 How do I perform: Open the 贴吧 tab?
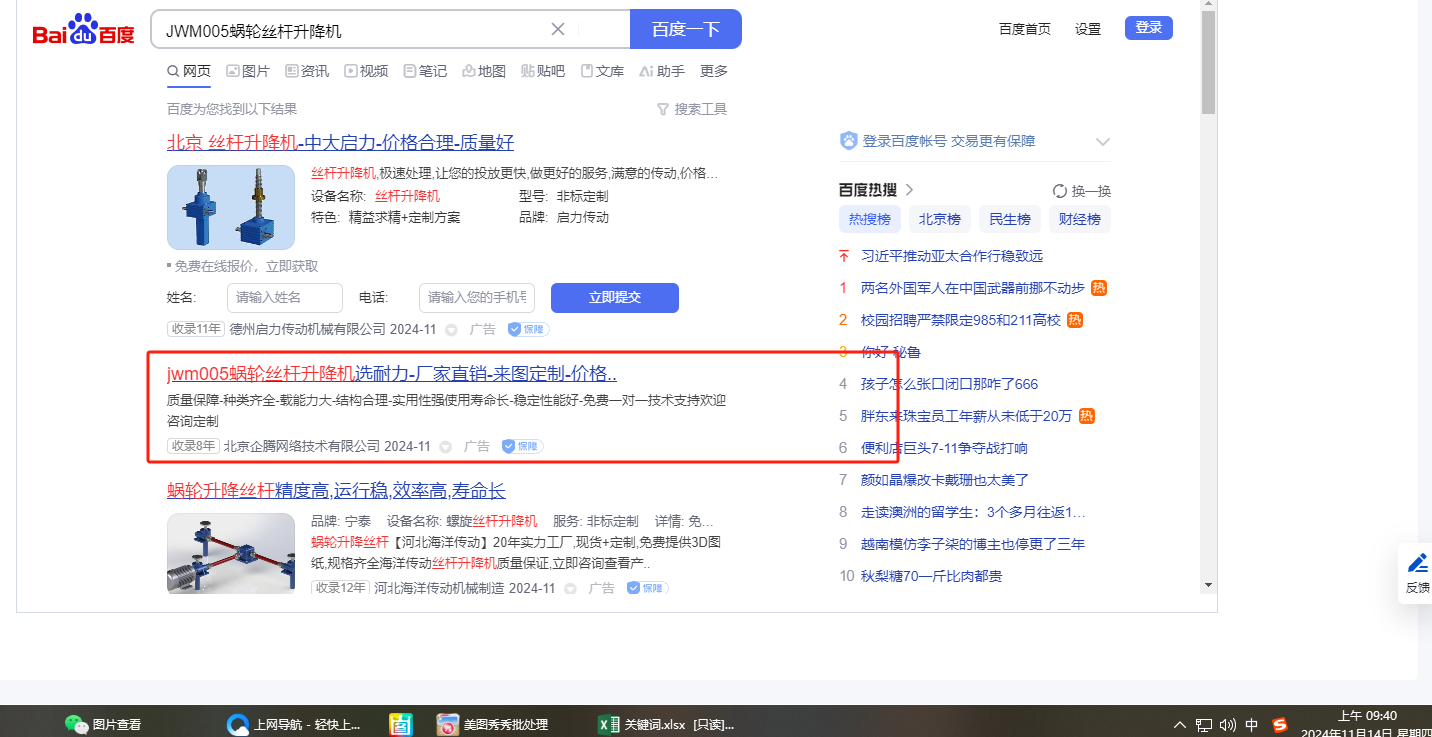(x=543, y=71)
